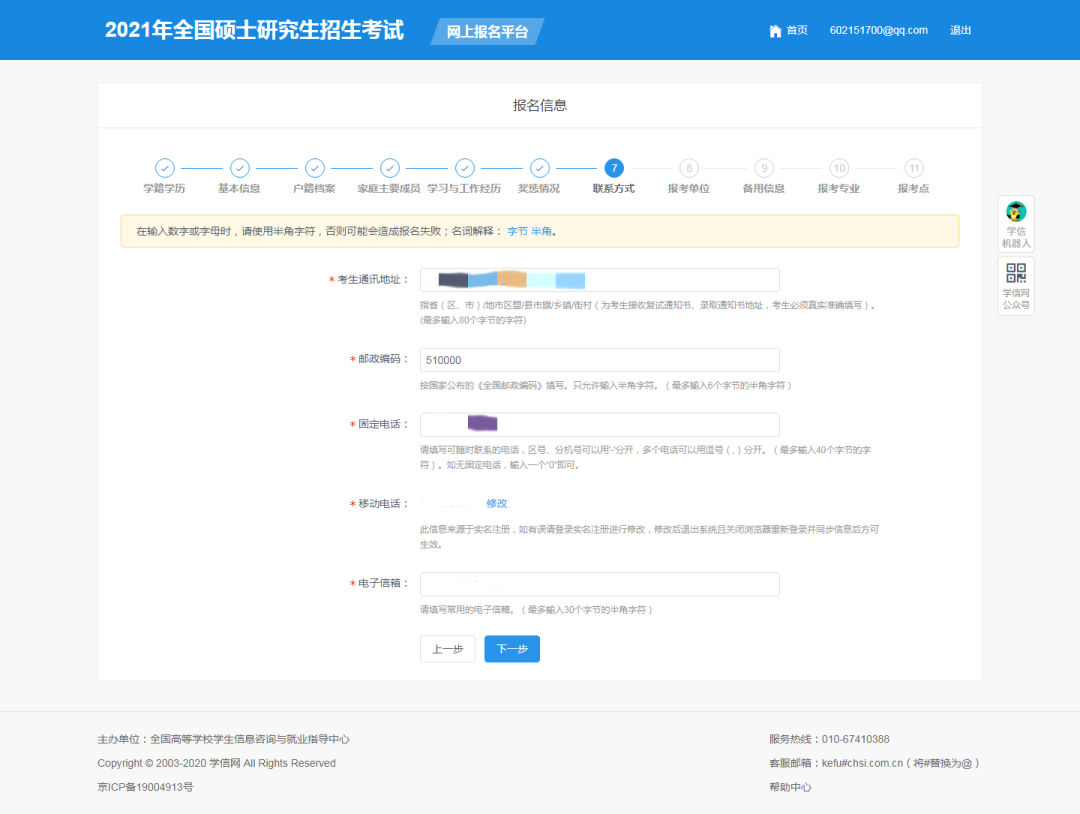The height and width of the screenshot is (814, 1080).
Task: Click 退出 to log out
Action: pyautogui.click(x=960, y=30)
